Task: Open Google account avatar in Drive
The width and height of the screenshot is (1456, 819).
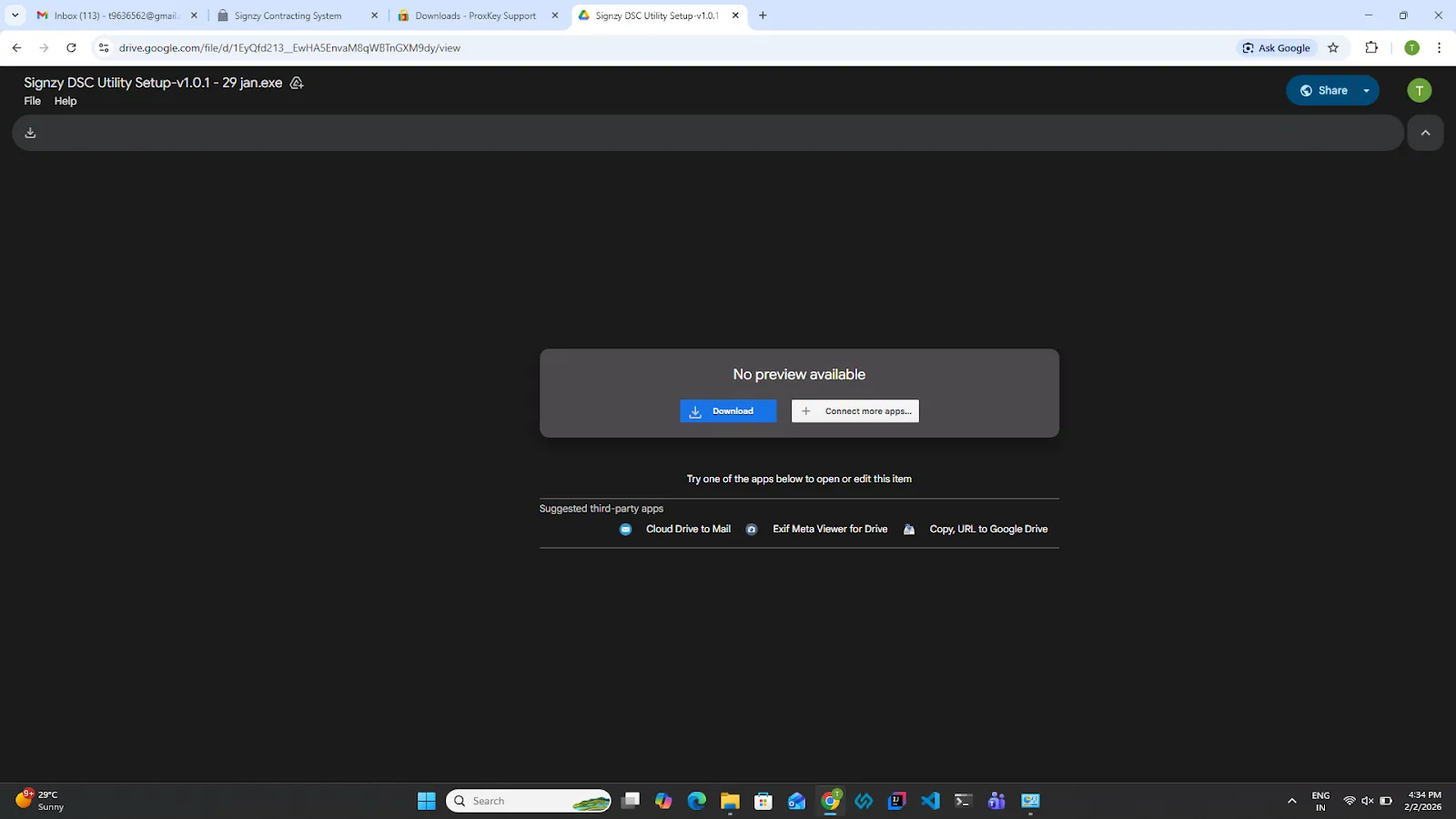Action: (x=1419, y=90)
